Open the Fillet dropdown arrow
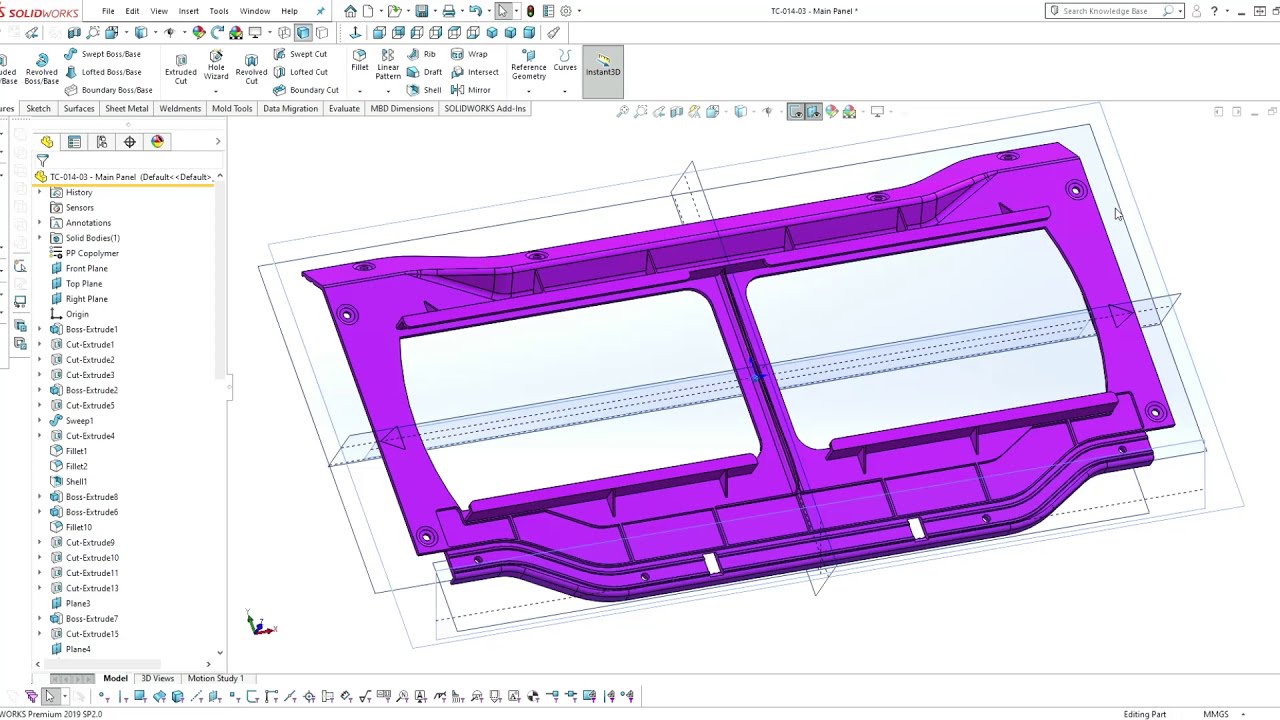The height and width of the screenshot is (720, 1280). point(360,91)
